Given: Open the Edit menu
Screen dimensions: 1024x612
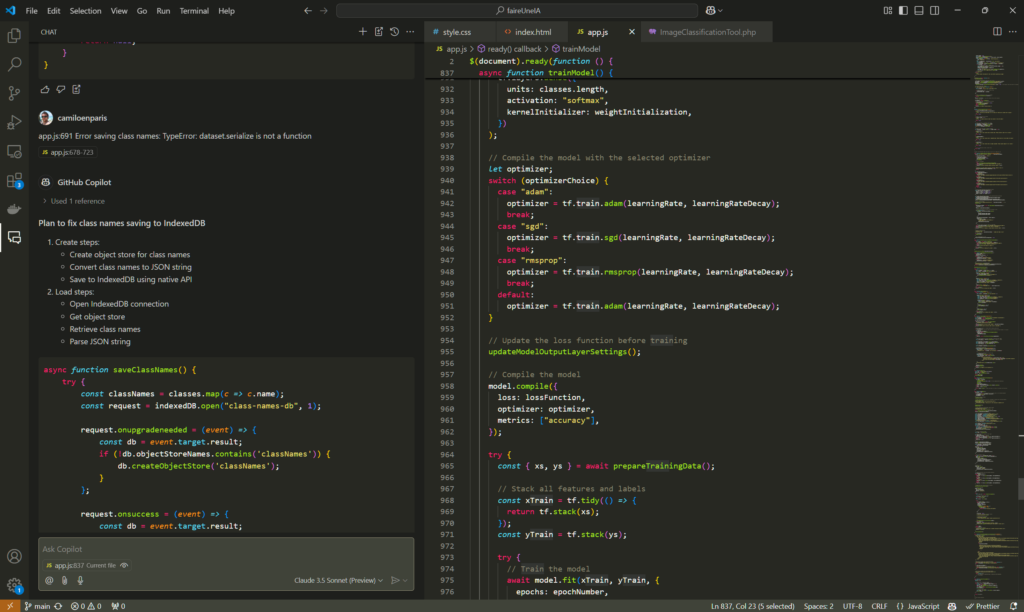Looking at the screenshot, I should pyautogui.click(x=54, y=10).
